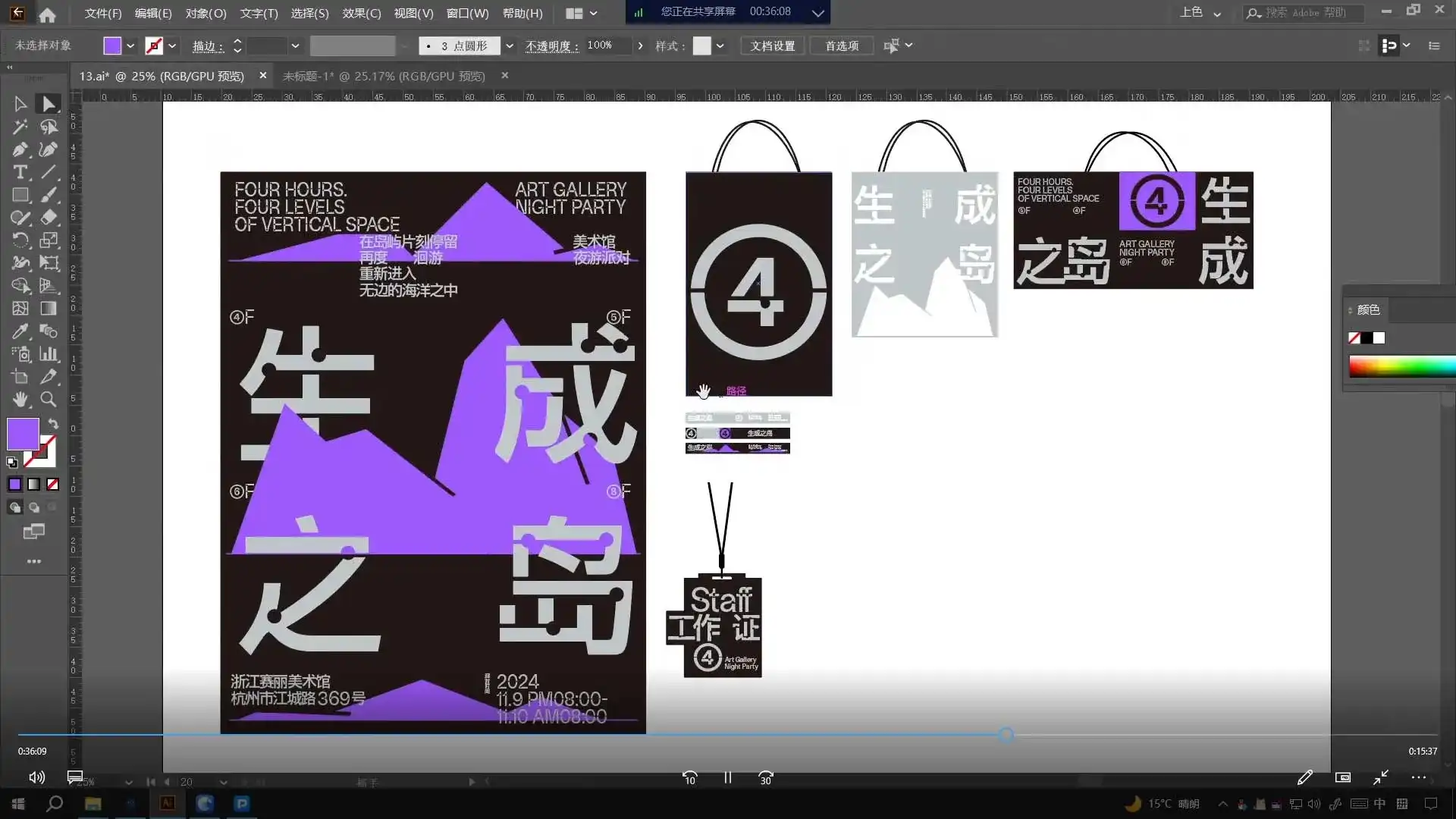Pick a color from the 颜色 spectrum bar

click(1401, 366)
